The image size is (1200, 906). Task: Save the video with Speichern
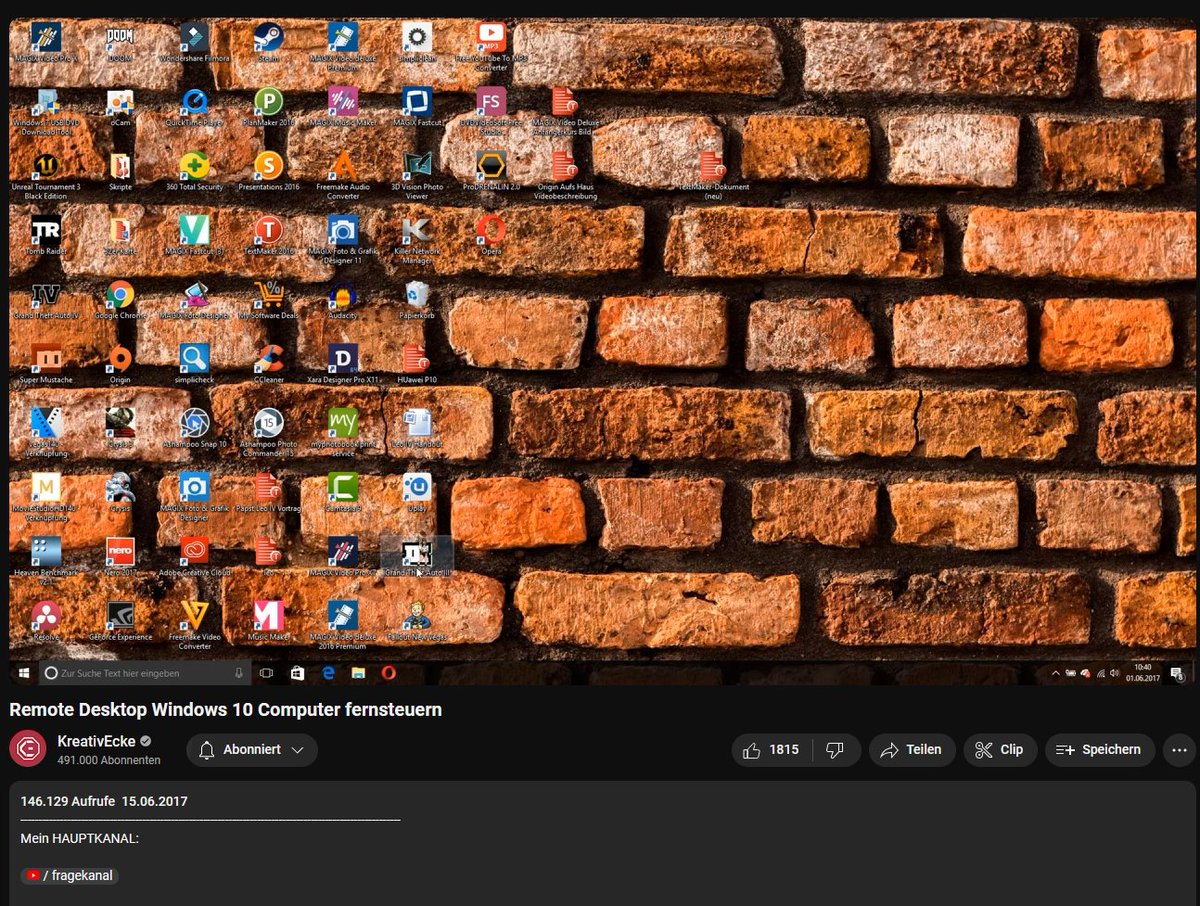click(x=1099, y=750)
